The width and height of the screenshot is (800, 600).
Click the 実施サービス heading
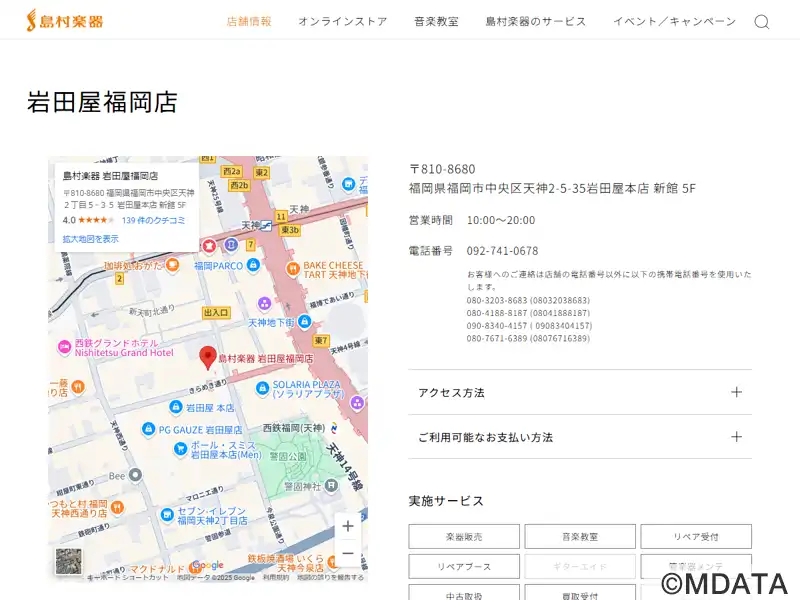click(x=446, y=501)
